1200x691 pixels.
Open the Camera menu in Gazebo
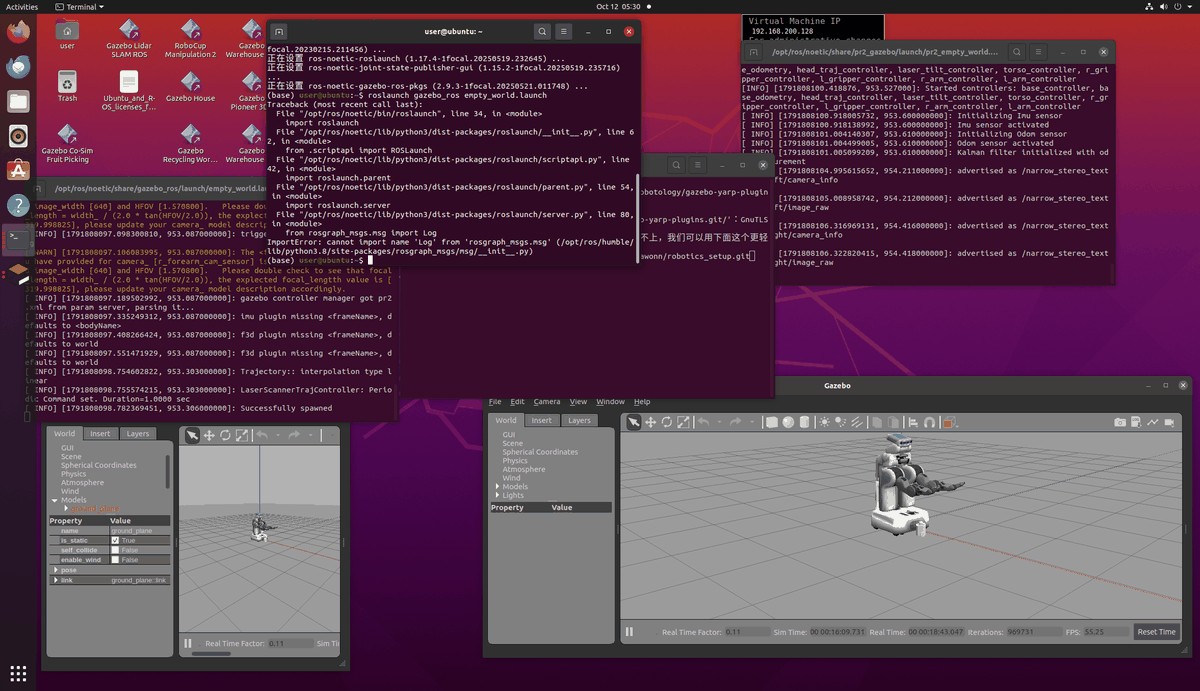point(547,402)
